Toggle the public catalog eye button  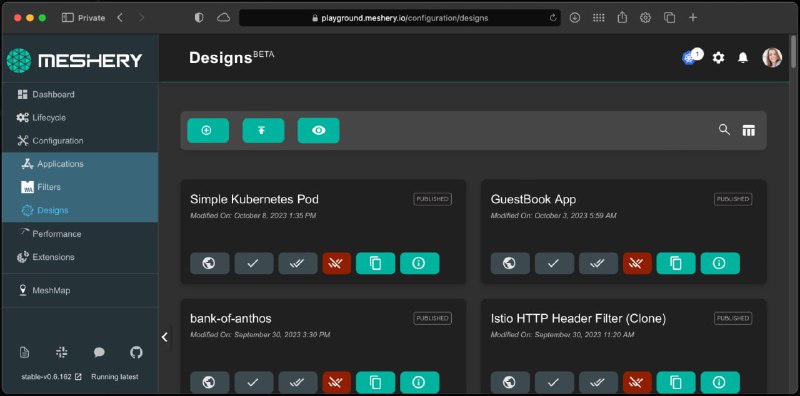318,131
